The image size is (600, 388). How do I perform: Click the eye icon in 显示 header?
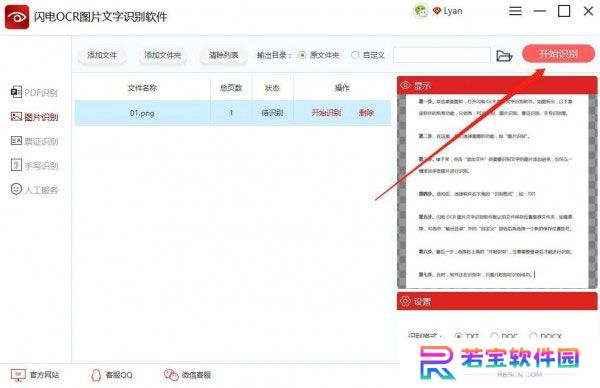405,85
